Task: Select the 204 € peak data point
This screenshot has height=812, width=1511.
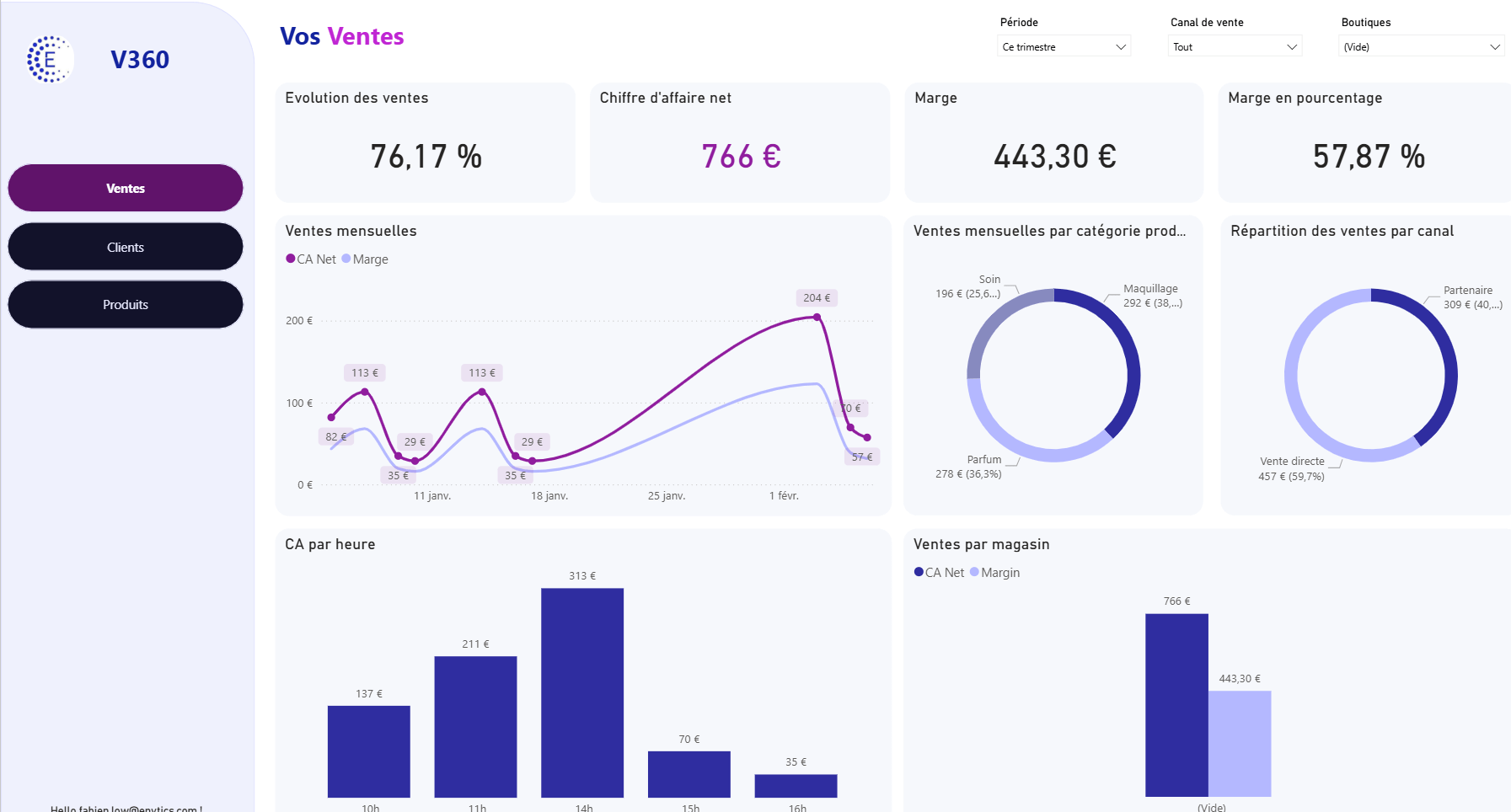Action: (817, 317)
